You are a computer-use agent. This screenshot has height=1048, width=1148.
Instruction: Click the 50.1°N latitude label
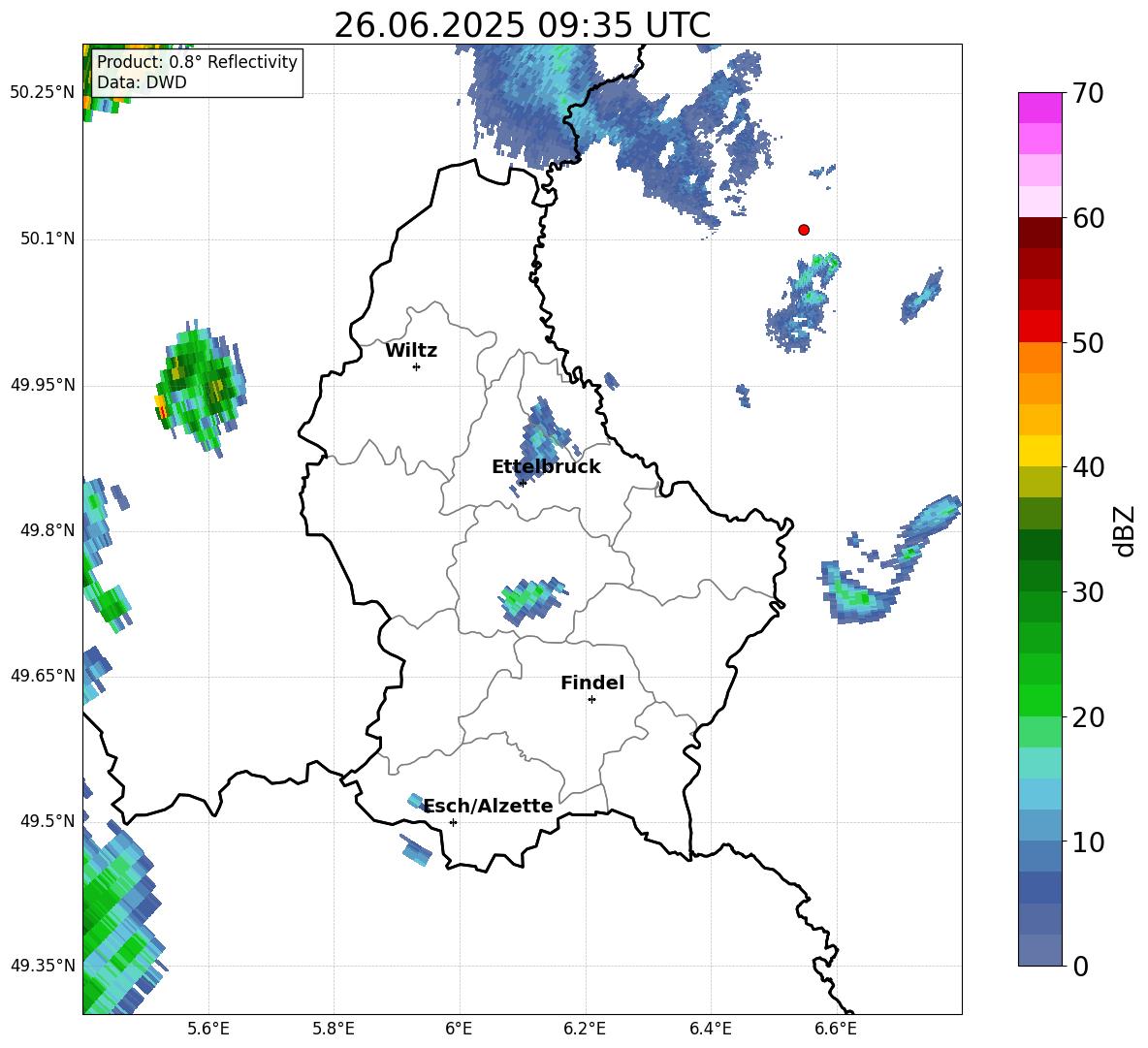click(48, 239)
